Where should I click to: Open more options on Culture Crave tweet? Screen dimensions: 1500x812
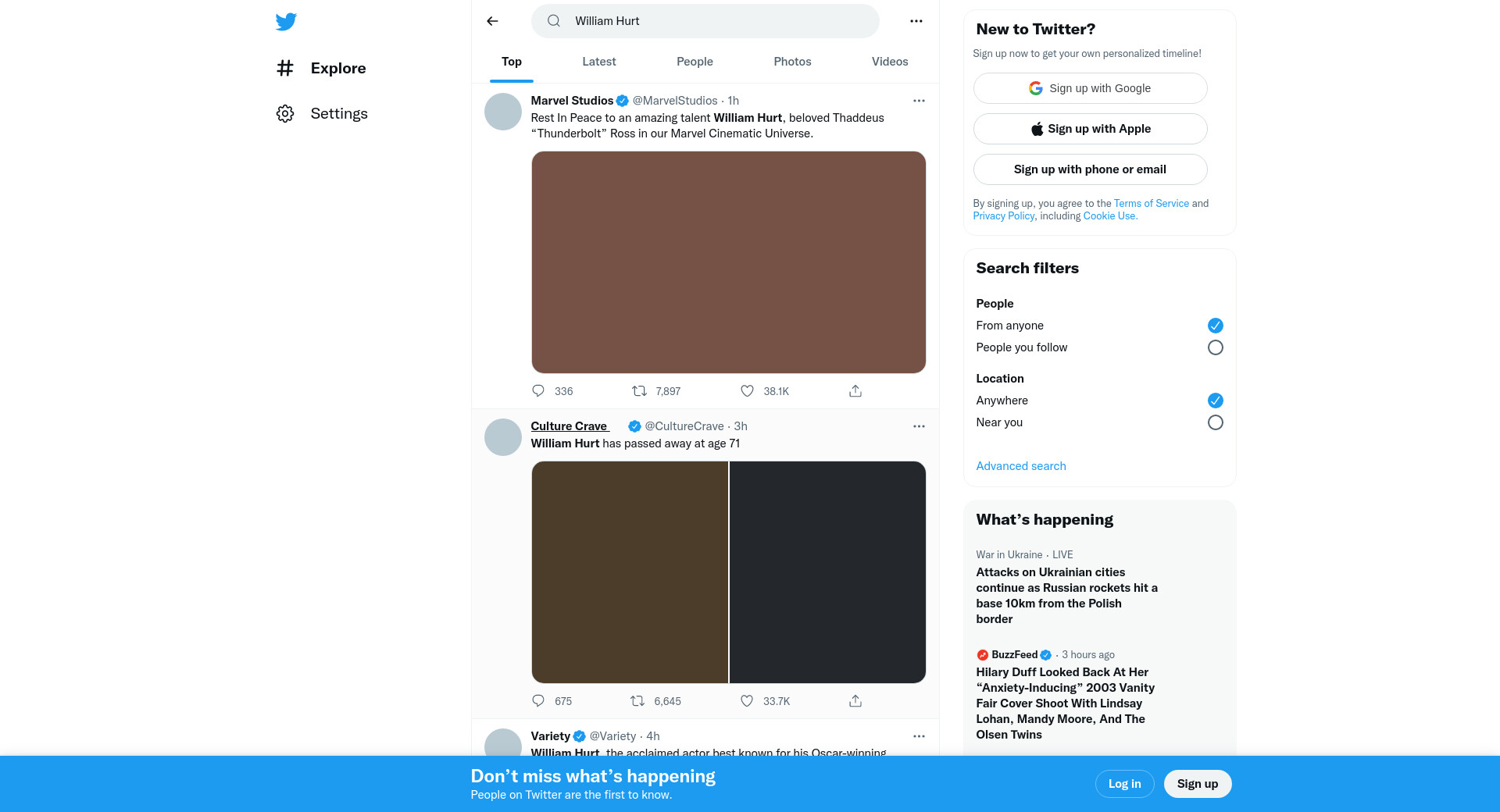(919, 426)
